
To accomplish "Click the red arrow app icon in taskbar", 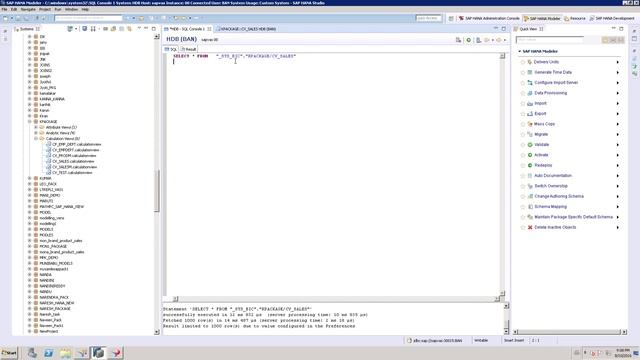I will tap(116, 353).
